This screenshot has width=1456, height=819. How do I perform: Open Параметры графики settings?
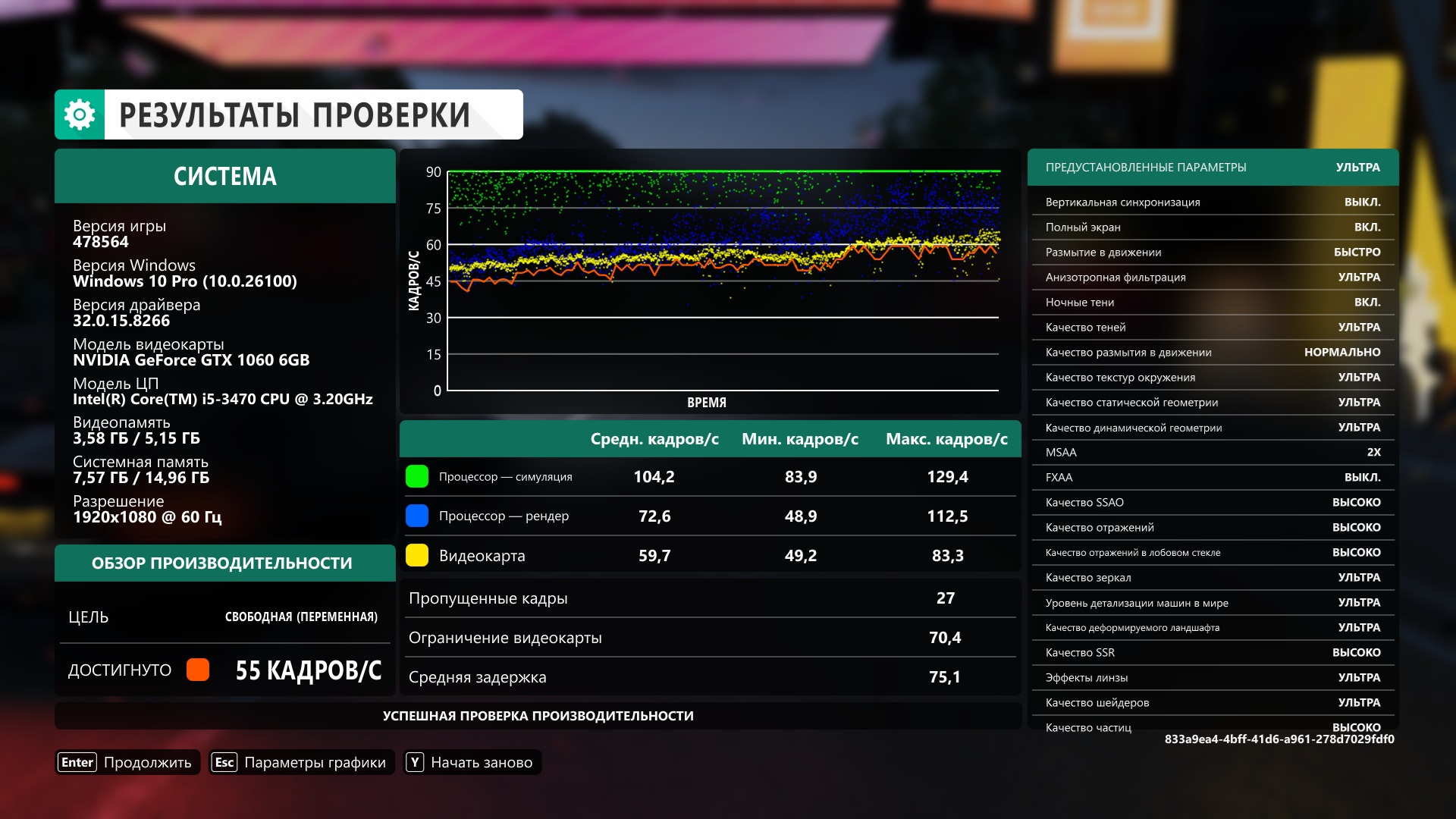coord(315,762)
